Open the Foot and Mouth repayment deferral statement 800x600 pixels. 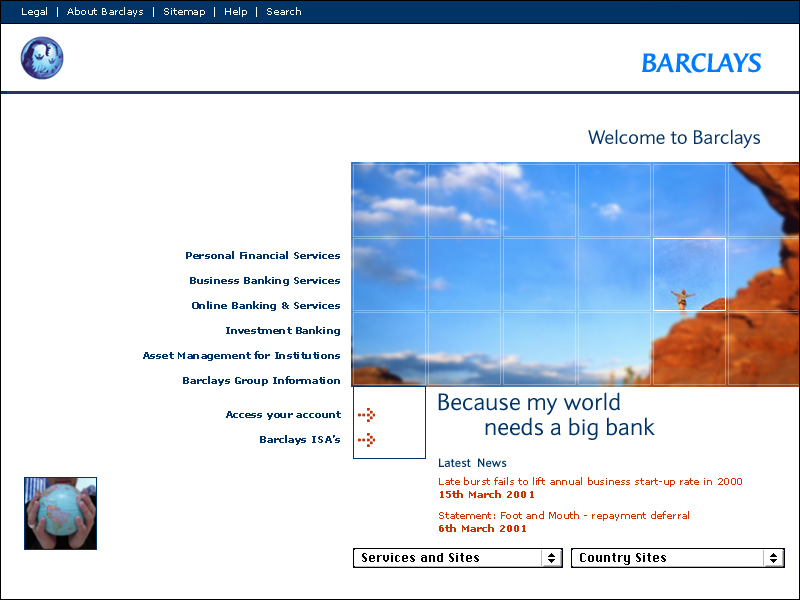pos(564,516)
